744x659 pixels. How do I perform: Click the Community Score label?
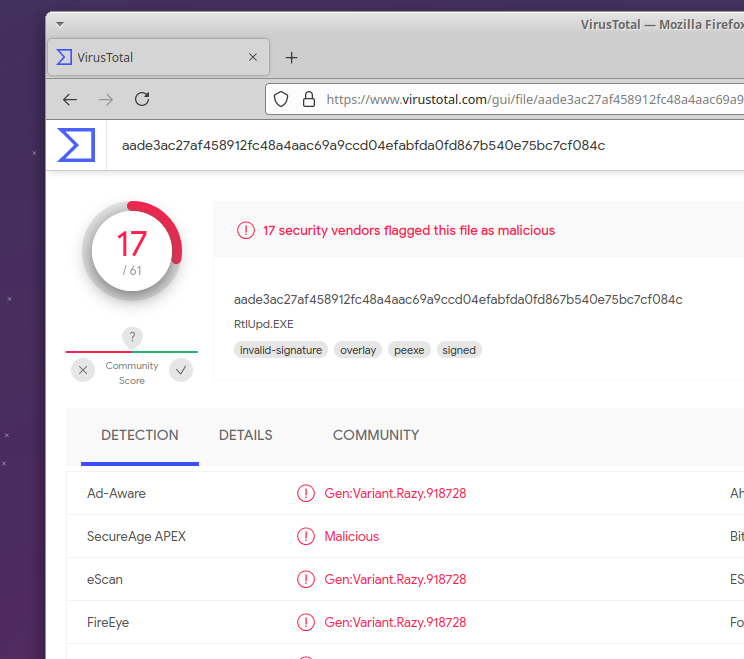pyautogui.click(x=132, y=373)
